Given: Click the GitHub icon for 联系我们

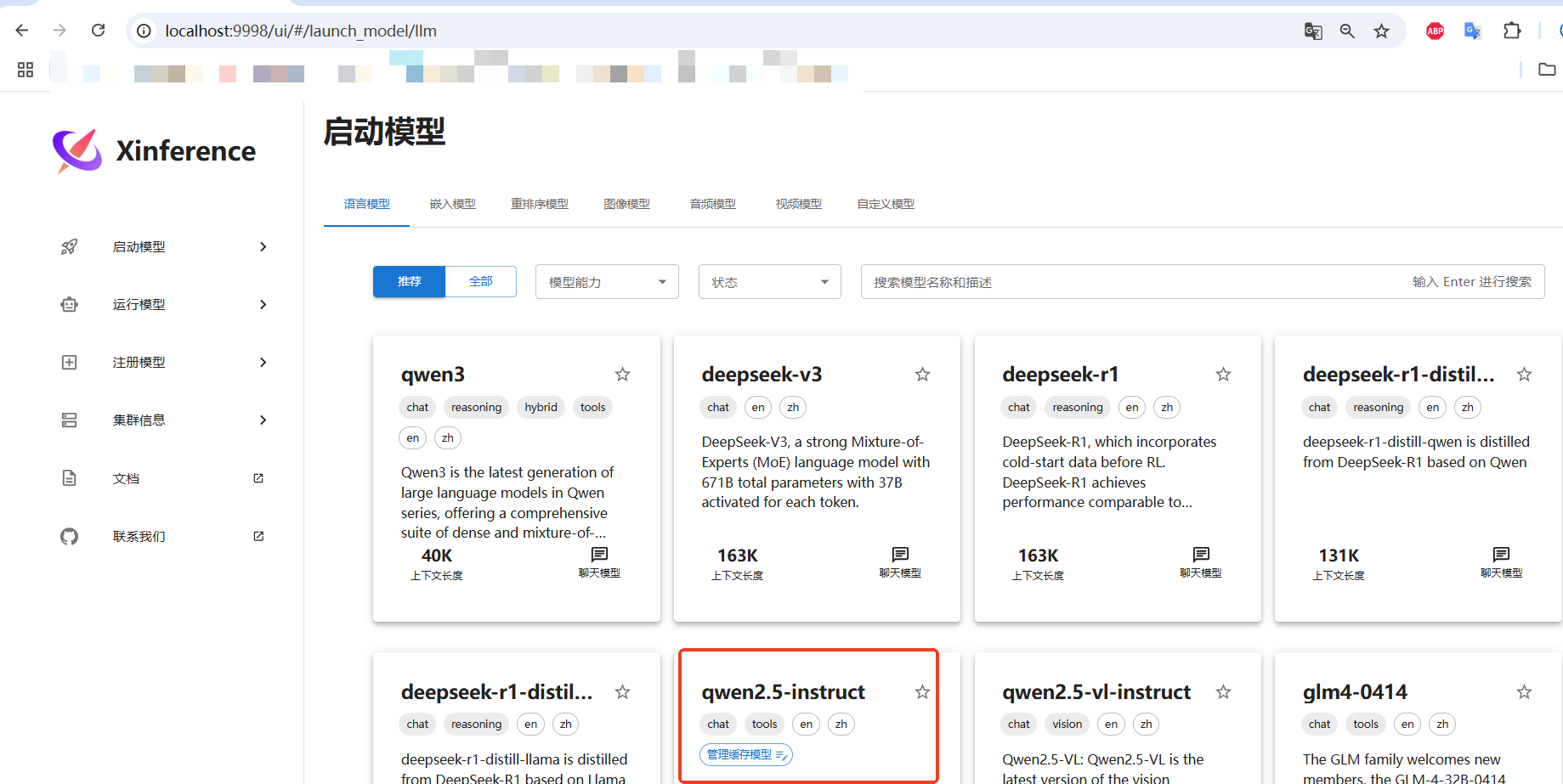Looking at the screenshot, I should pyautogui.click(x=70, y=537).
